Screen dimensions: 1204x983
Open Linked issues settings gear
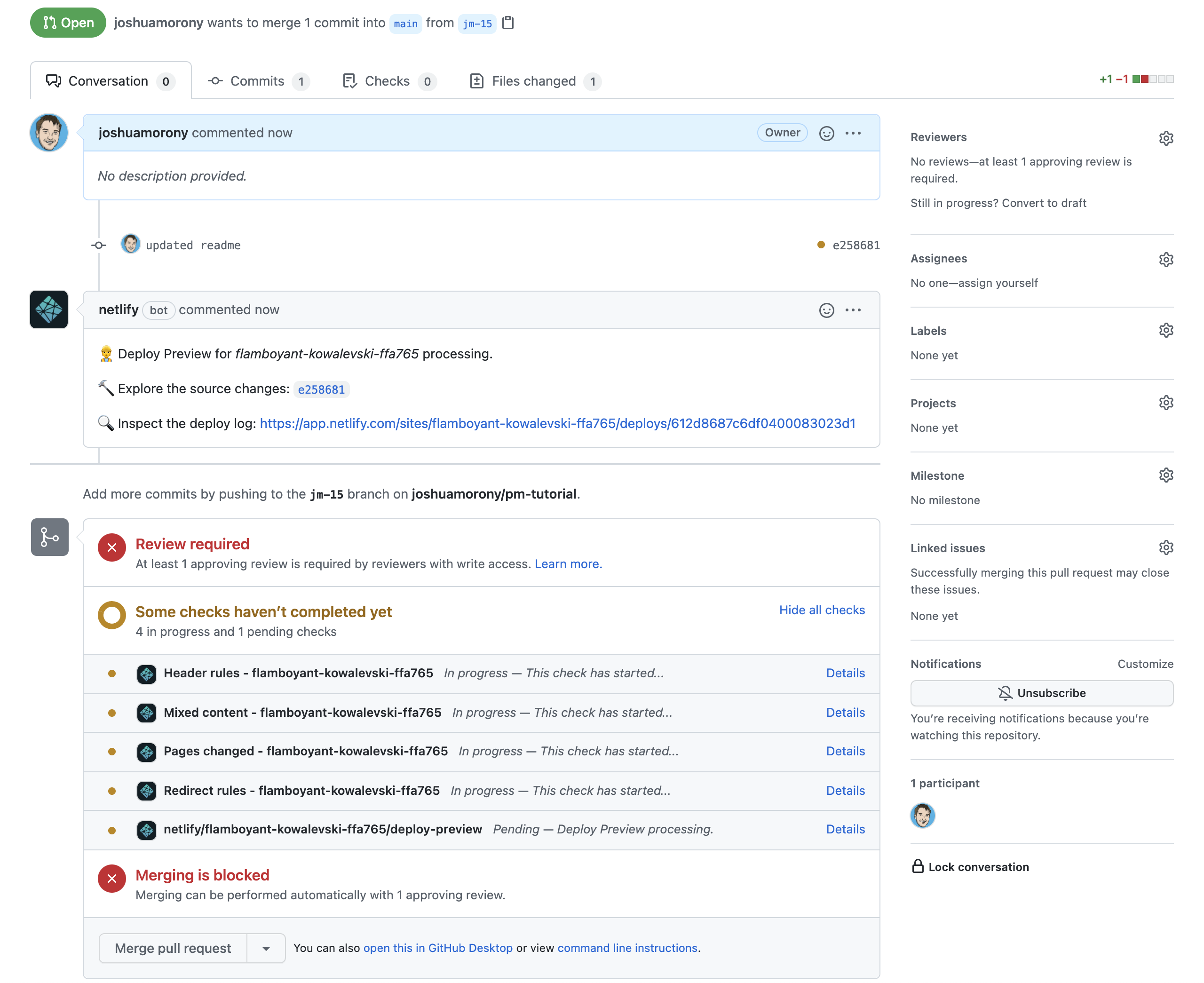tap(1166, 547)
